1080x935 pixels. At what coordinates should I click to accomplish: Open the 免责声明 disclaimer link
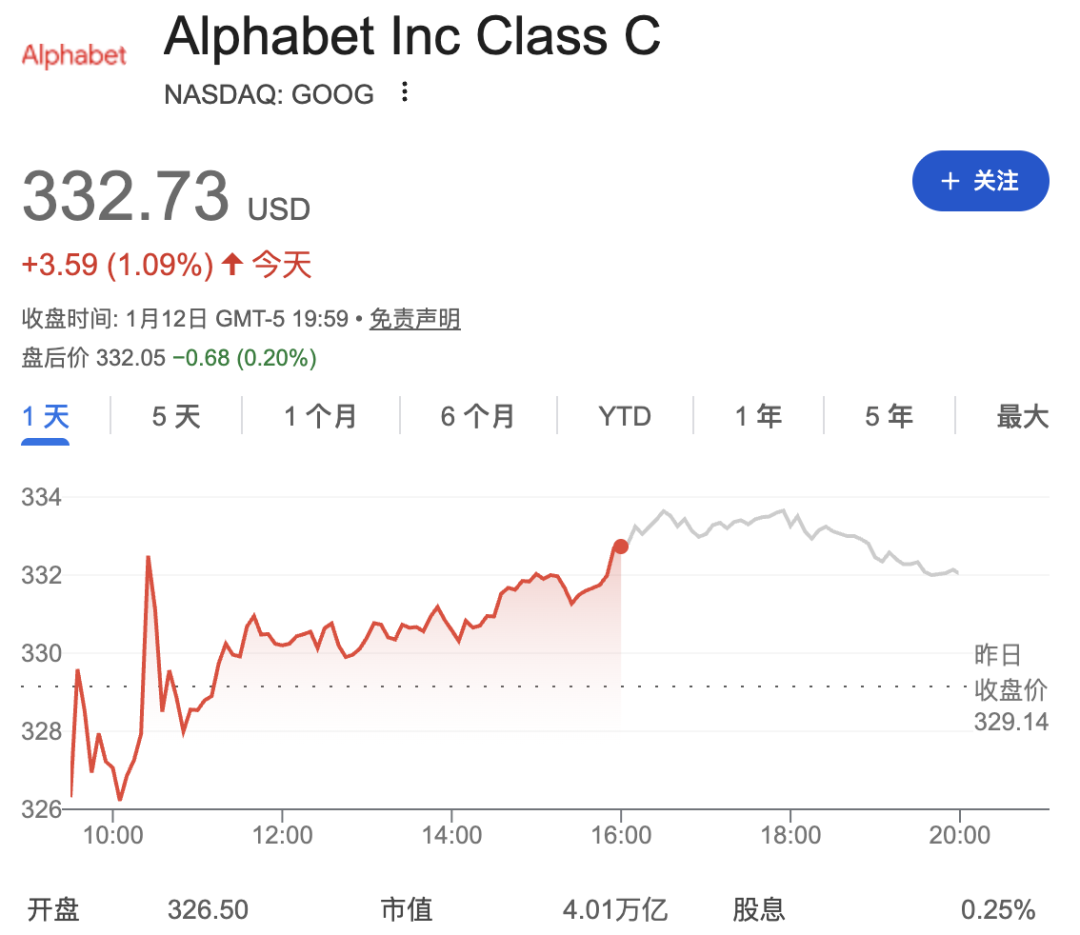[415, 319]
